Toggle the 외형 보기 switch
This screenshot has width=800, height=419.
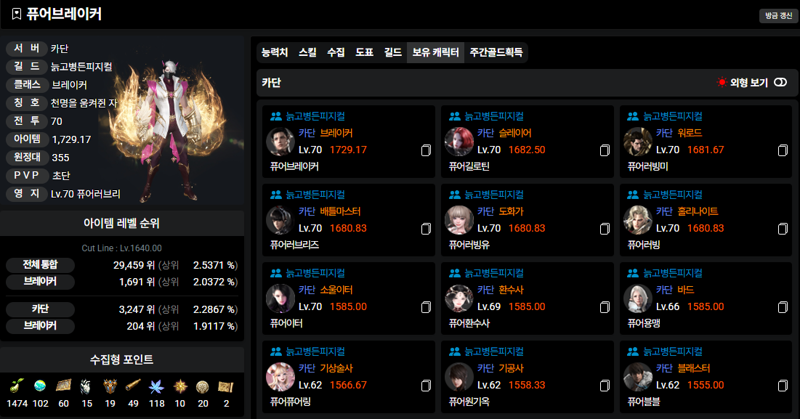click(780, 82)
